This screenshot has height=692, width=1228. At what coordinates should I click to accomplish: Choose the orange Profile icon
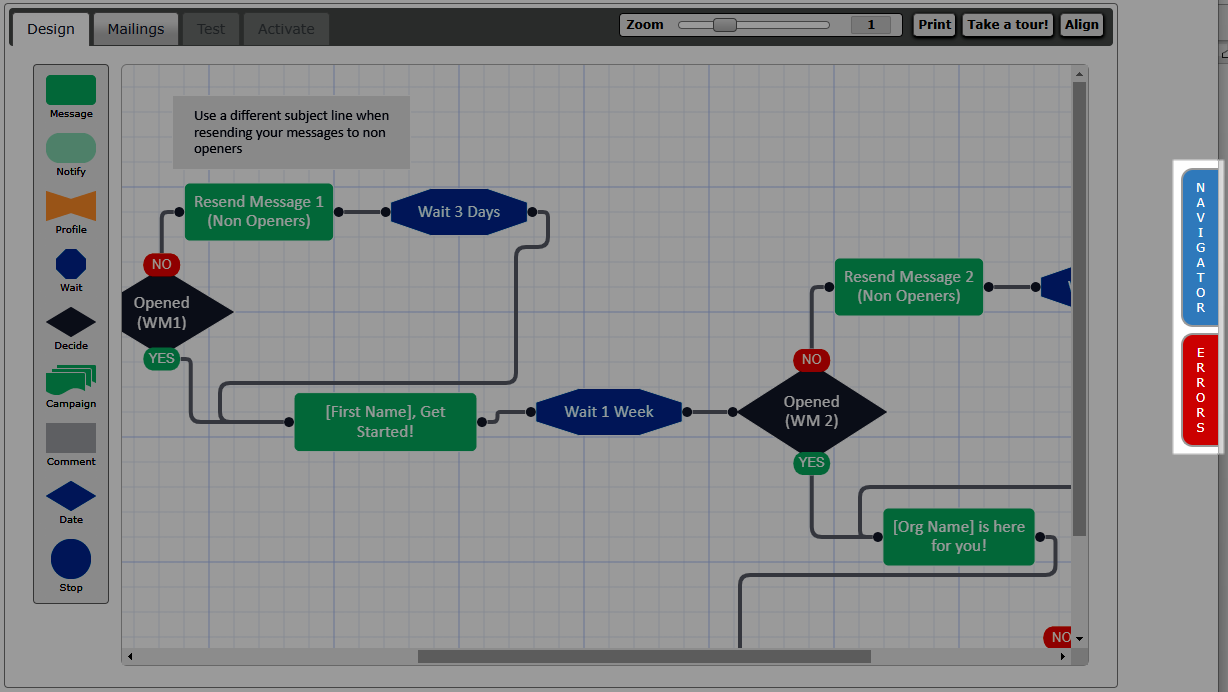71,206
